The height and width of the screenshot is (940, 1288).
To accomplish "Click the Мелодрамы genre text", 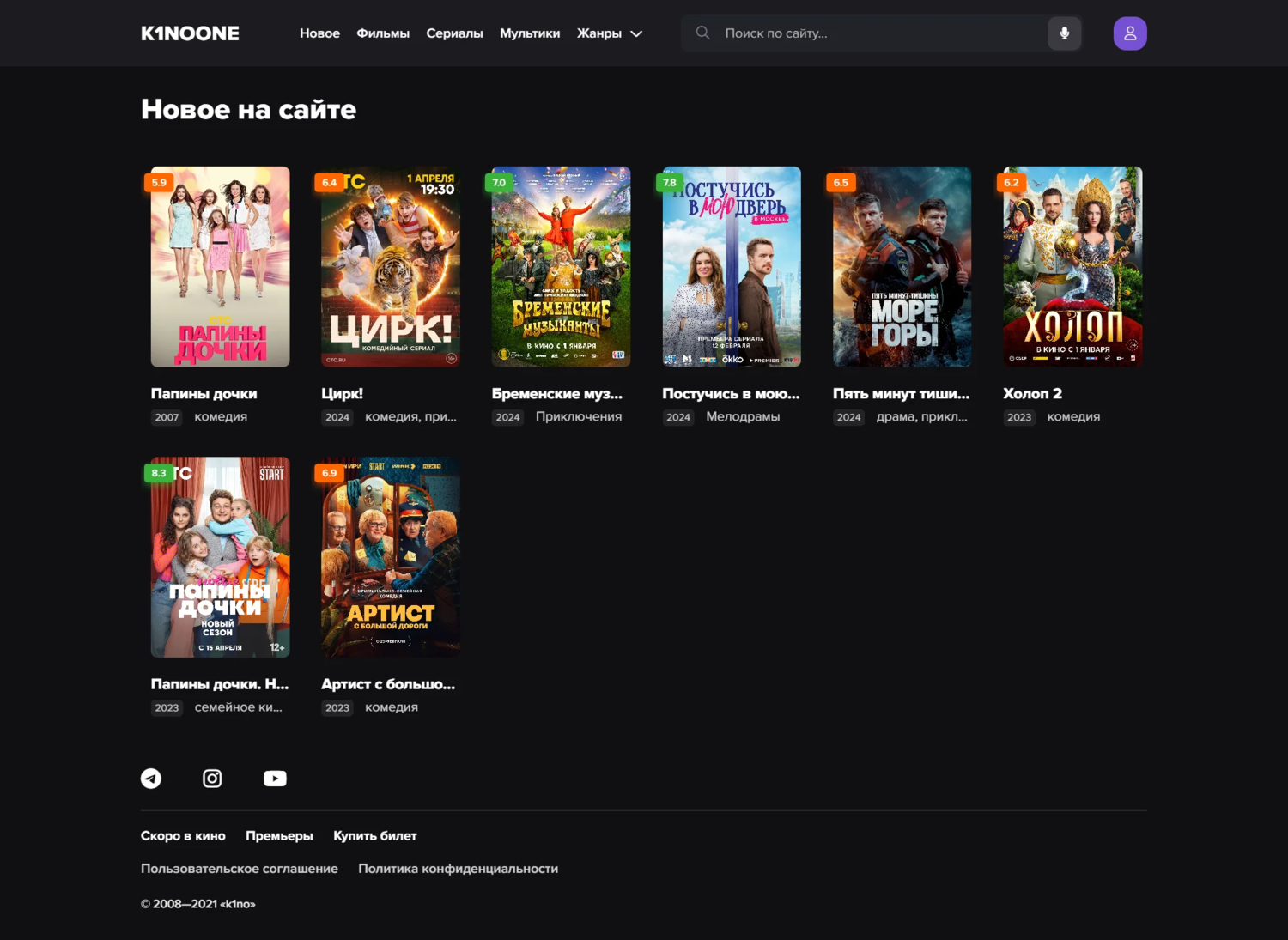I will point(743,416).
